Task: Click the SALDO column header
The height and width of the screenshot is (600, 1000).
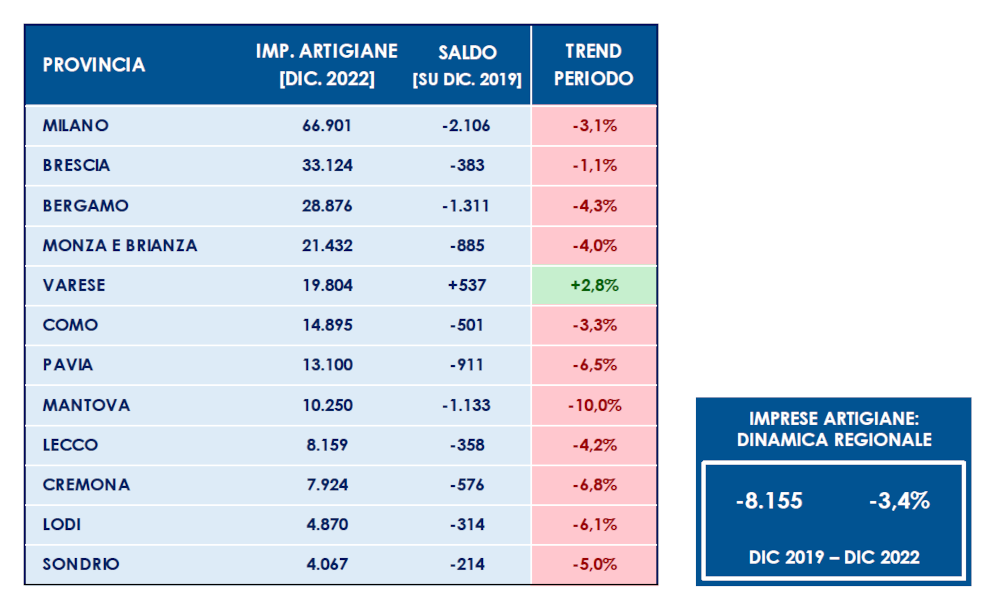Action: (467, 65)
